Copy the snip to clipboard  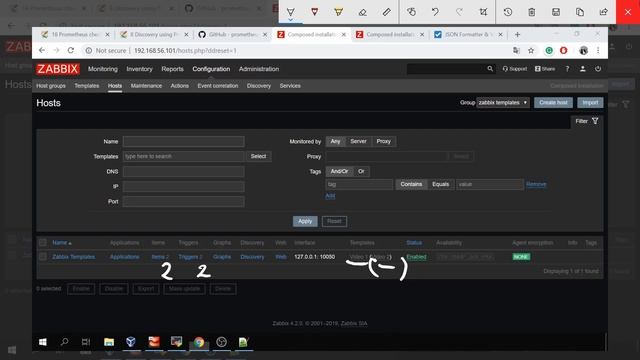580,12
